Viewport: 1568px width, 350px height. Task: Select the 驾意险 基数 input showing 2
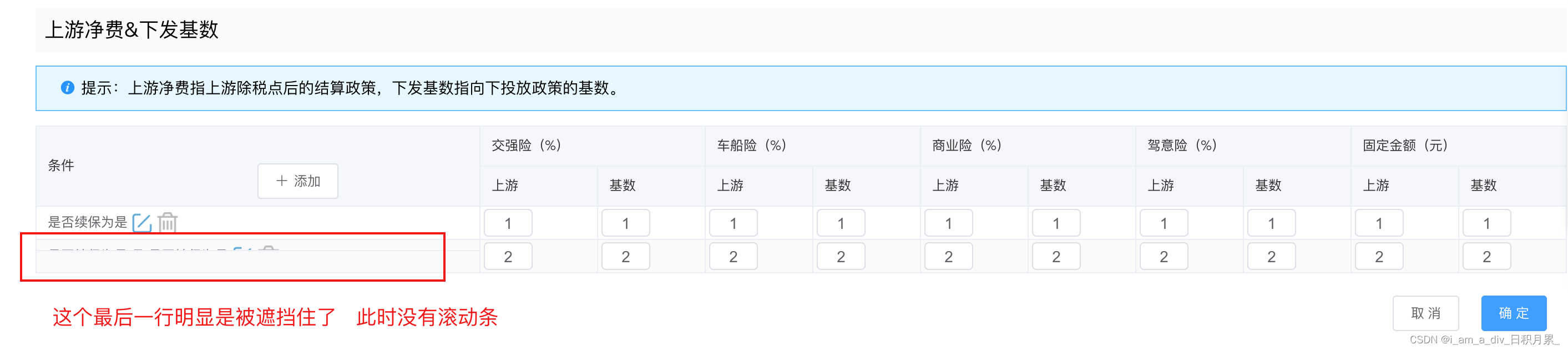[1271, 256]
